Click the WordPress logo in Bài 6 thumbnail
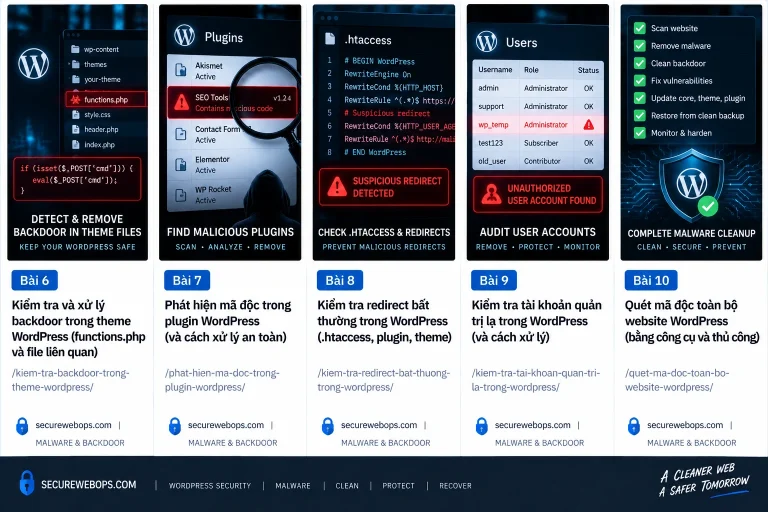 coord(33,63)
